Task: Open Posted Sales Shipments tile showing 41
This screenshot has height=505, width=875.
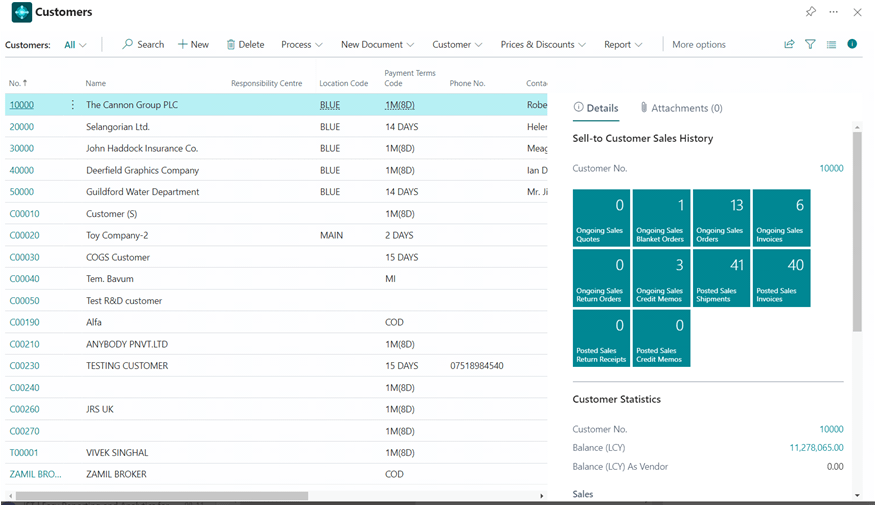Action: coord(721,278)
